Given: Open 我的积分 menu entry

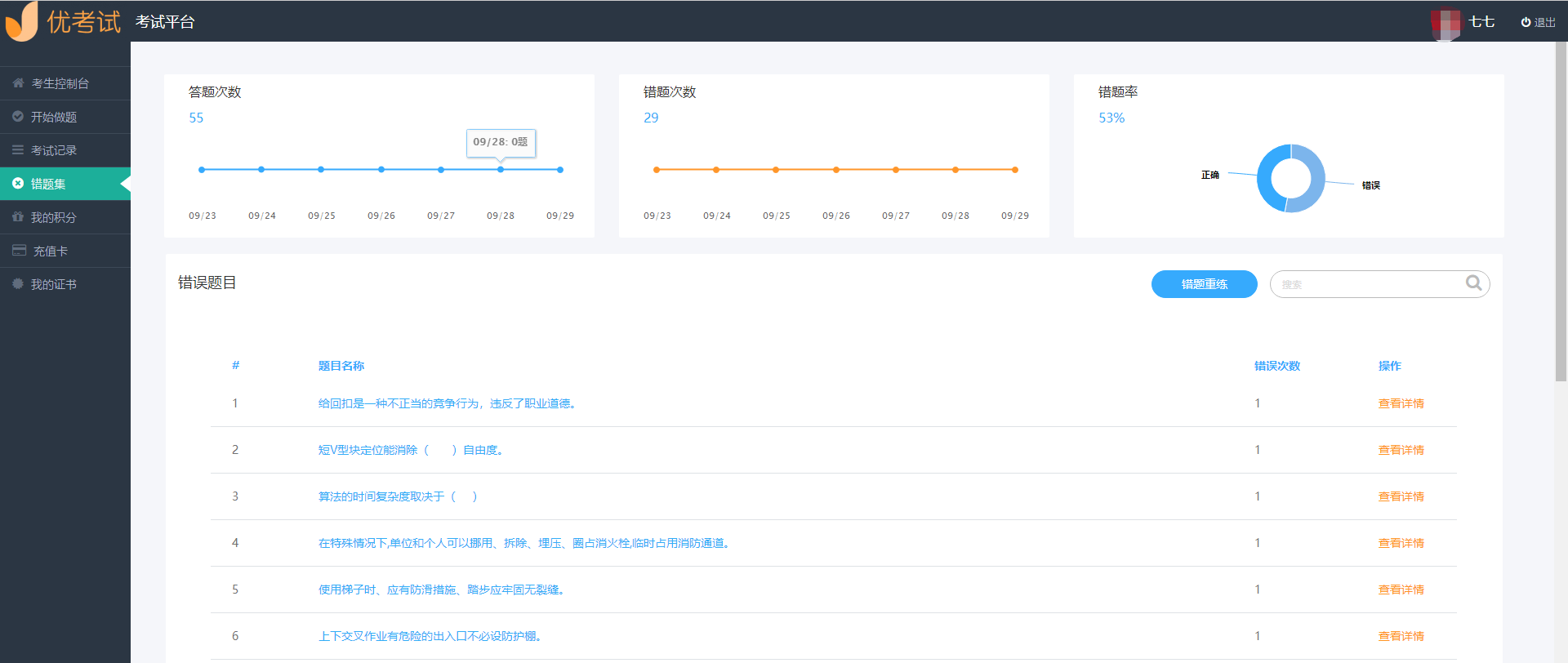Looking at the screenshot, I should [x=65, y=217].
